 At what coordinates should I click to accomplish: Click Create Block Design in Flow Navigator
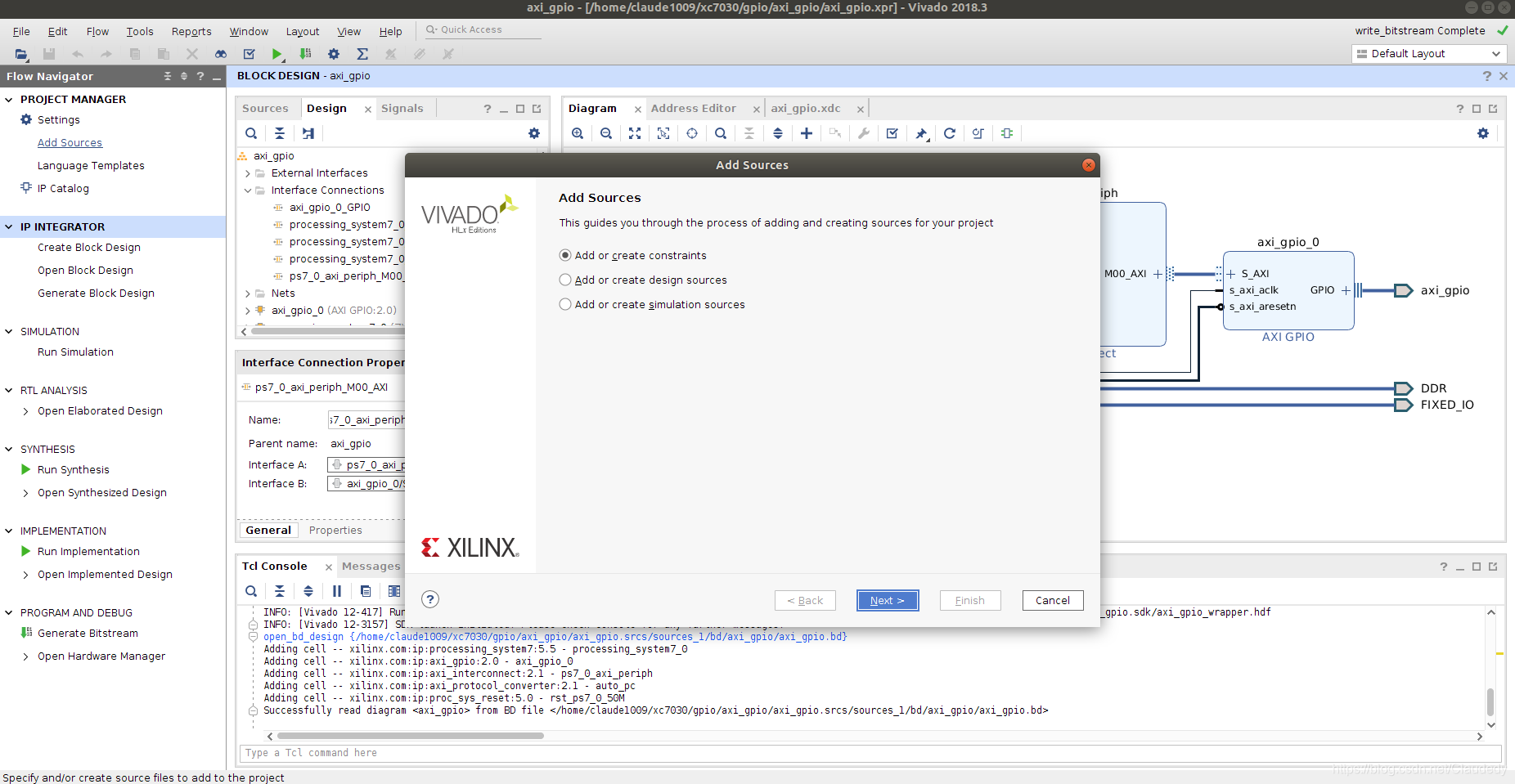click(89, 248)
